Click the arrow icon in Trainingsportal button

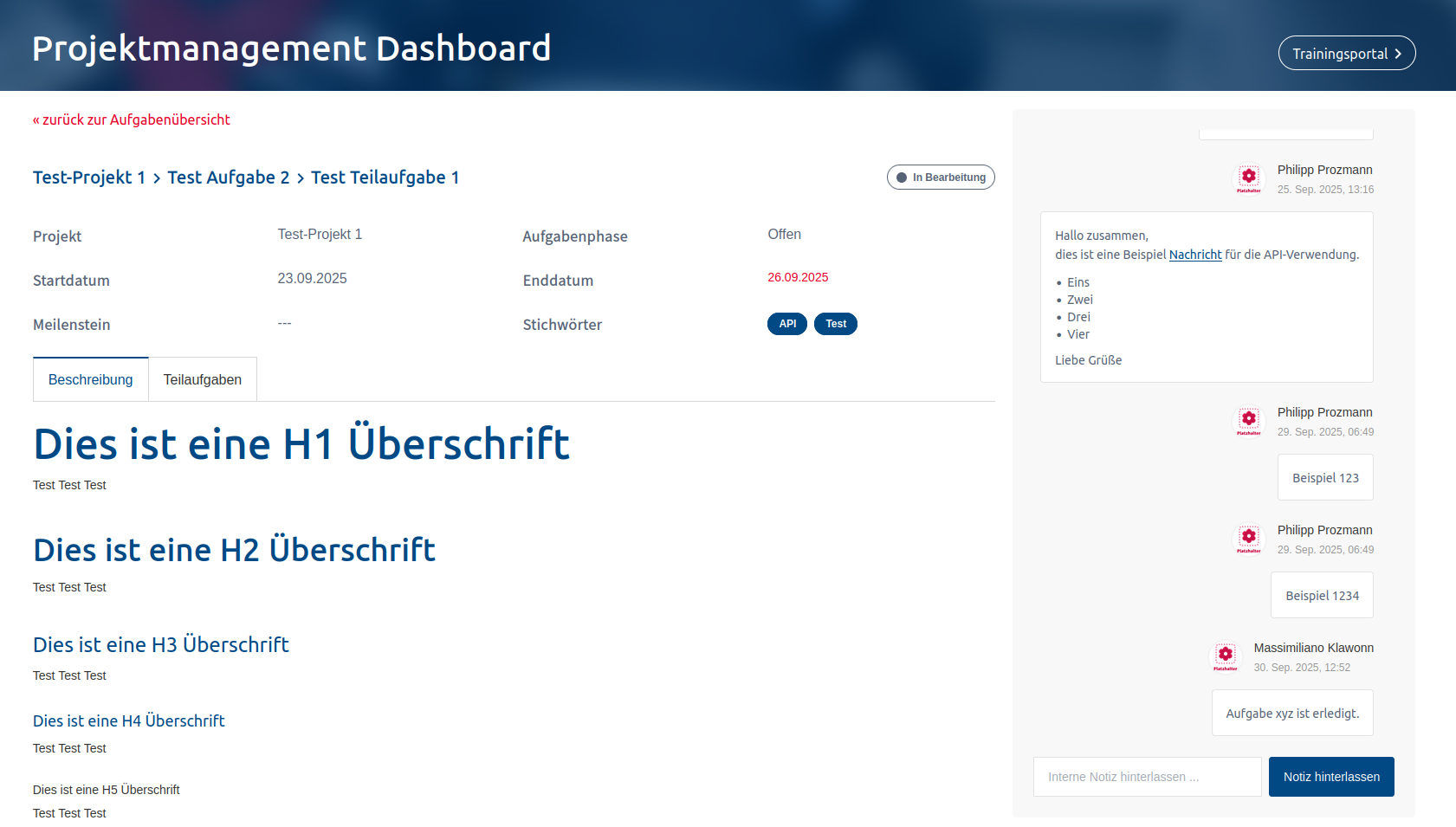click(x=1398, y=54)
